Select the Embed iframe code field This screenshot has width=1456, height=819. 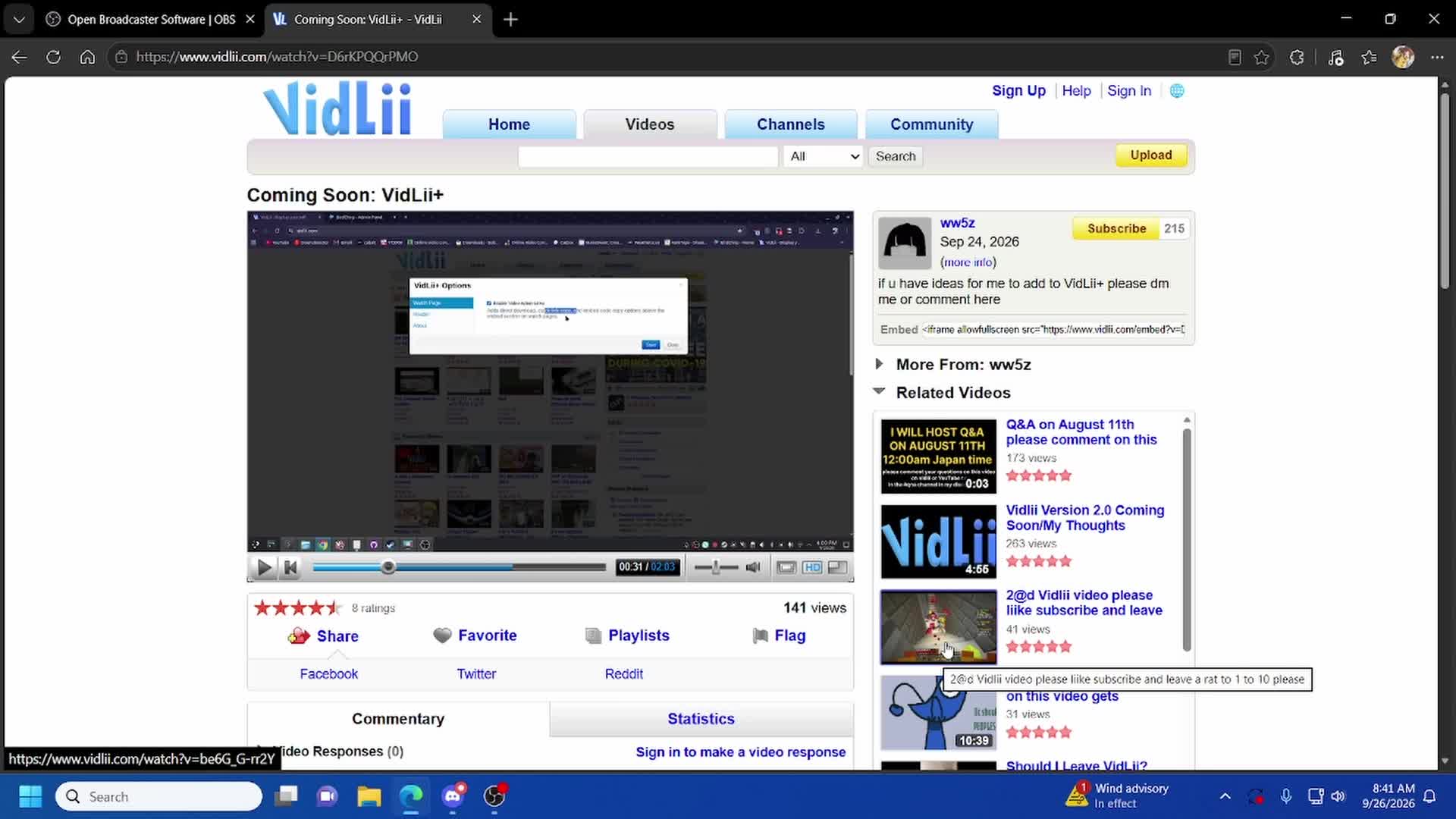[1053, 329]
